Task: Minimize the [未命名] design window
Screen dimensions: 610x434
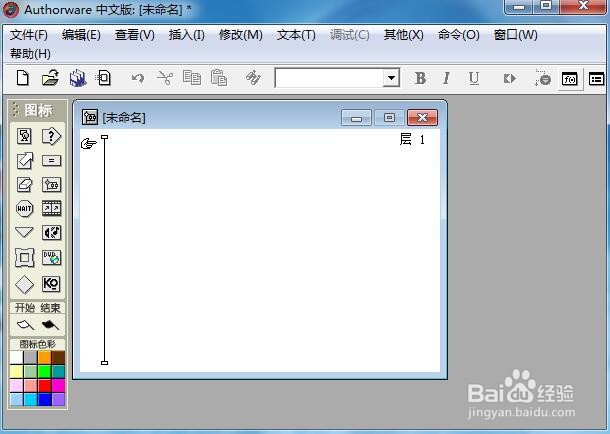Action: (356, 118)
